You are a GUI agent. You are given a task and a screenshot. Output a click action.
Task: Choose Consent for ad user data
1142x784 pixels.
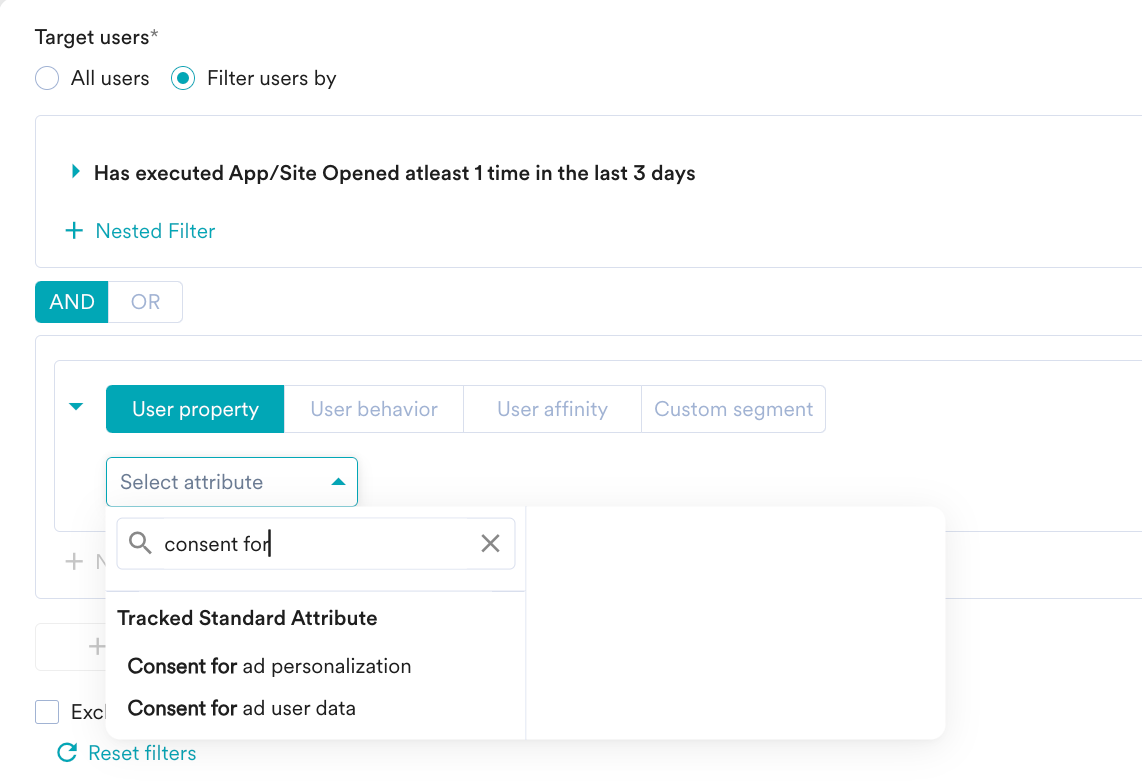[x=242, y=708]
